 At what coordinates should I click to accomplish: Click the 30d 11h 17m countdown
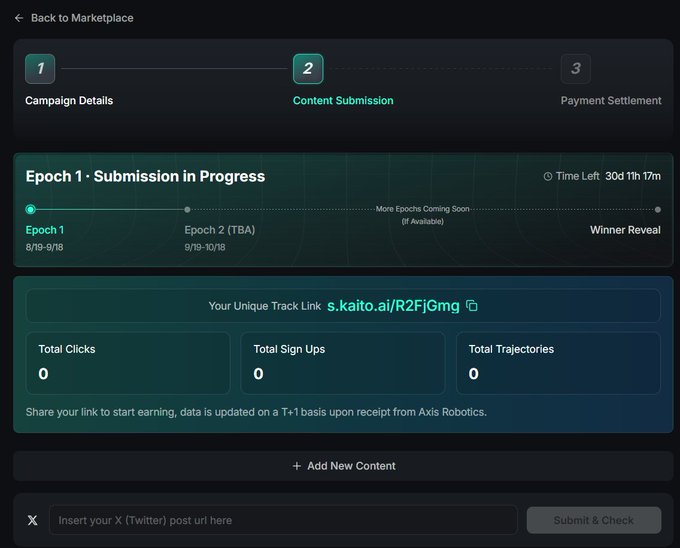[633, 176]
